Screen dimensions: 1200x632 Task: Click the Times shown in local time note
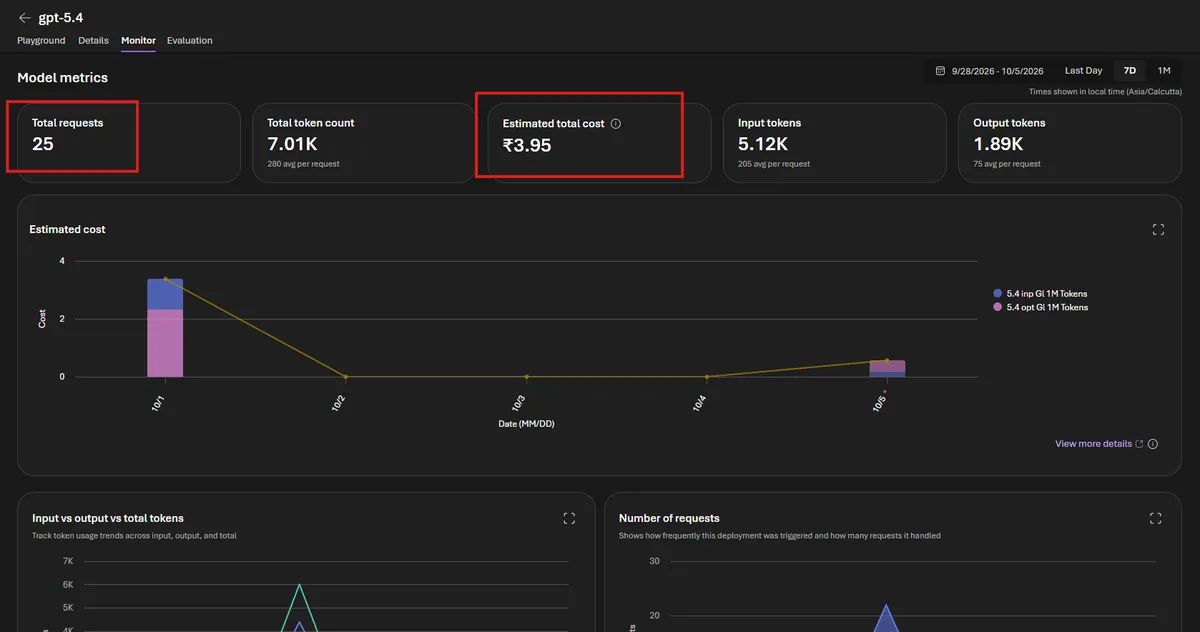pyautogui.click(x=1105, y=92)
